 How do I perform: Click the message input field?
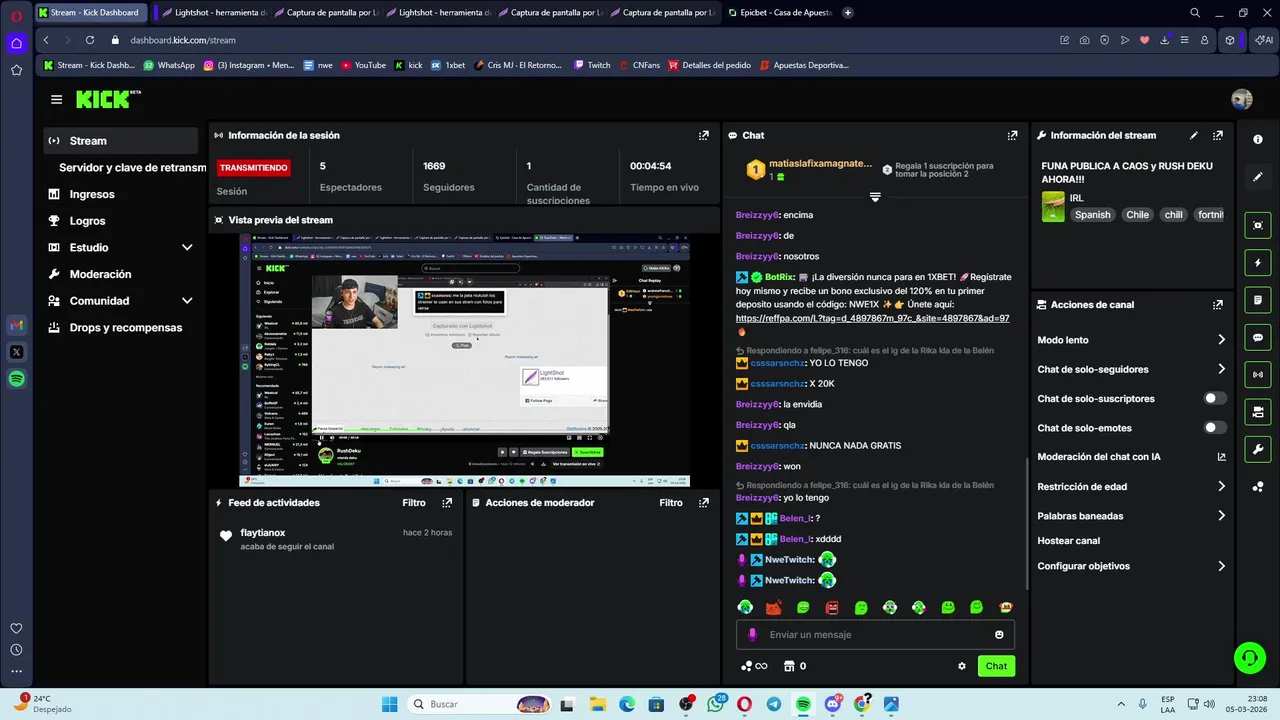[875, 635]
